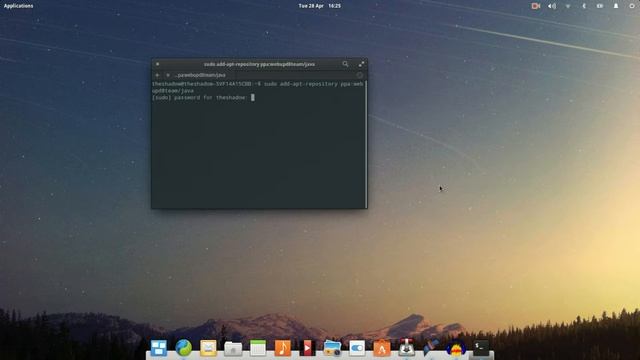Open the battery power indicator
The width and height of the screenshot is (640, 360).
(600, 6)
